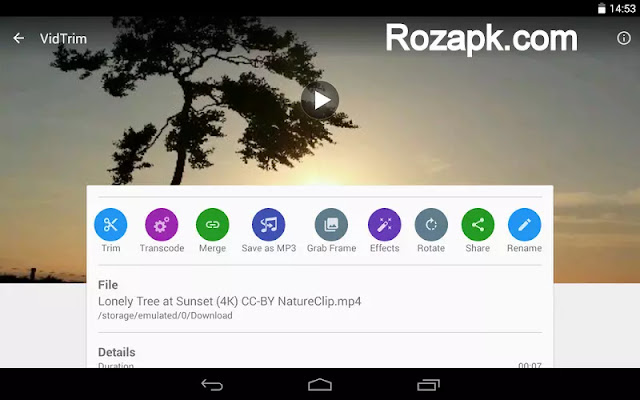Tap the Save as MP3 icon
Screen dimensions: 640x400
(x=269, y=224)
